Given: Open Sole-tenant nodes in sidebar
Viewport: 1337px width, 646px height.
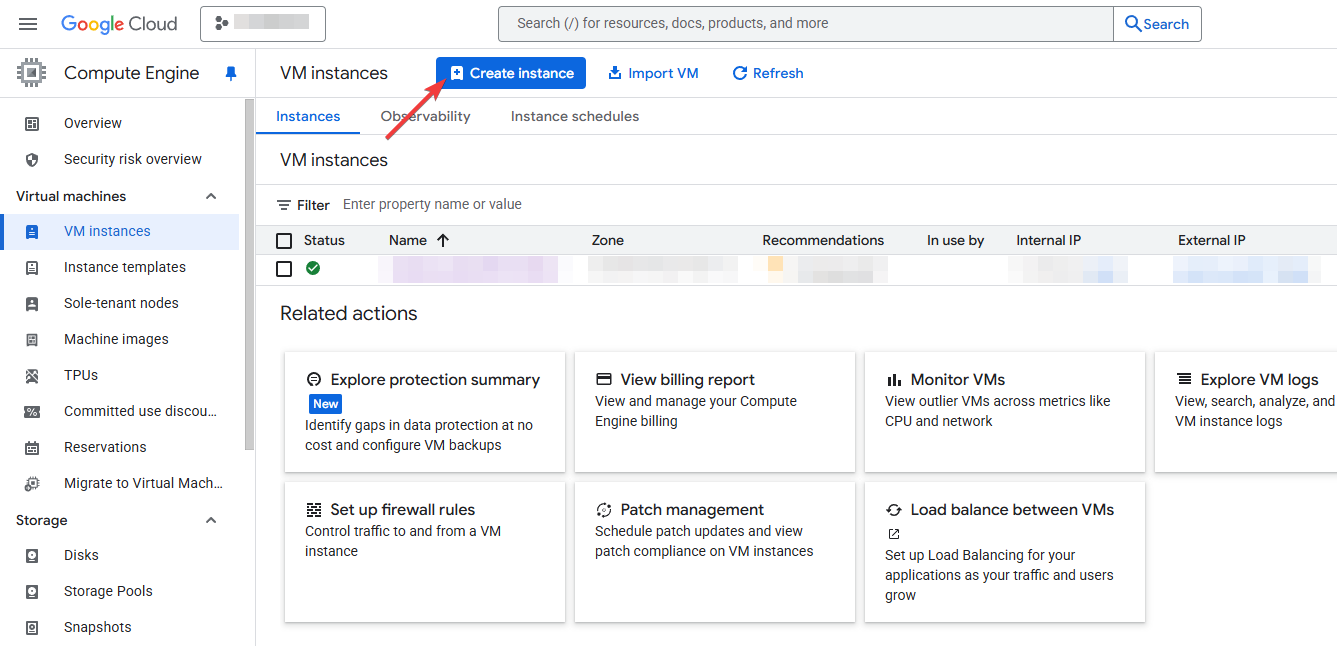Looking at the screenshot, I should click(120, 304).
